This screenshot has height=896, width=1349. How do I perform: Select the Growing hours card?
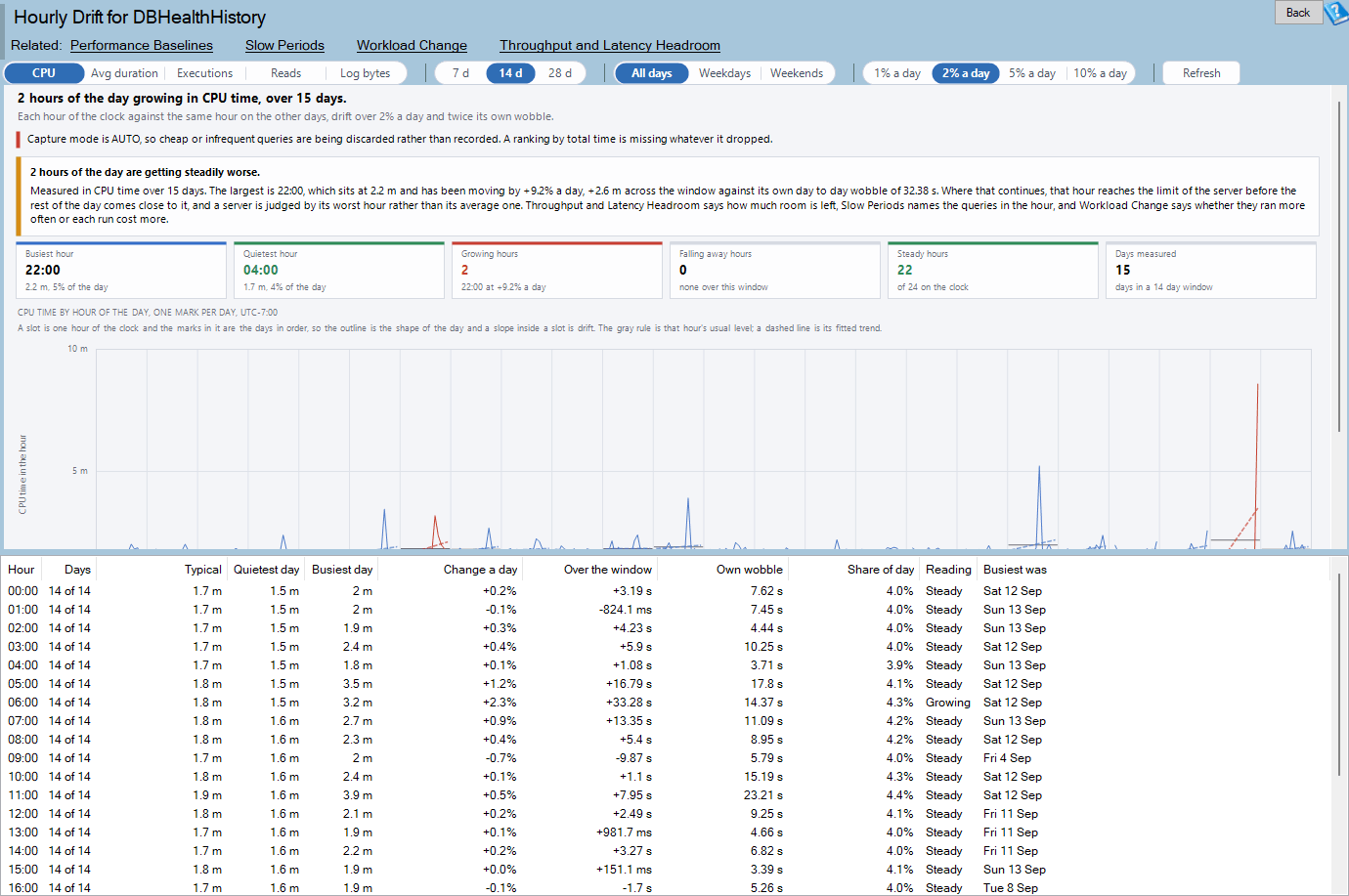557,270
